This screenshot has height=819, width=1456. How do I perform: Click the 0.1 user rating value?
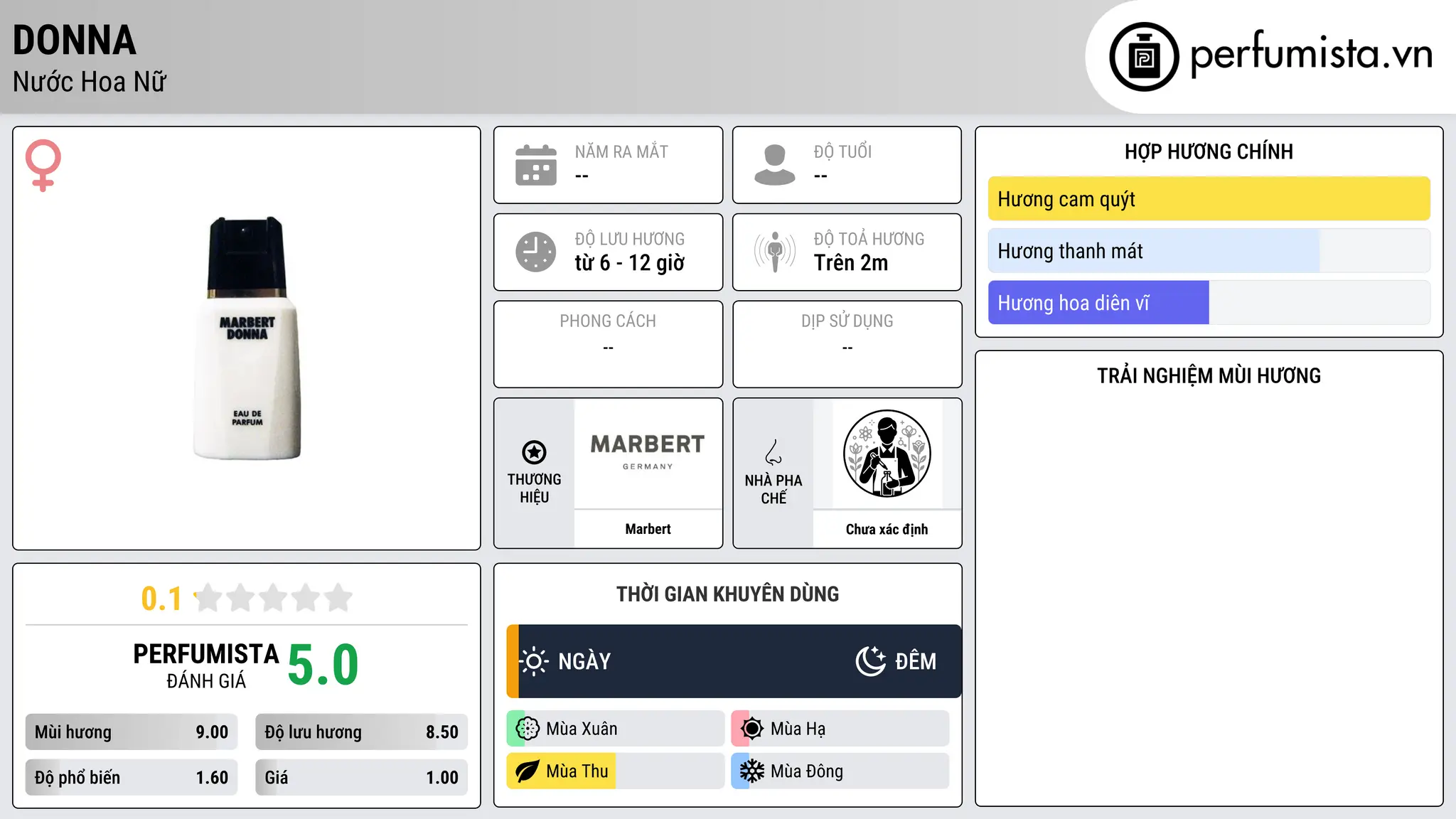pyautogui.click(x=161, y=599)
